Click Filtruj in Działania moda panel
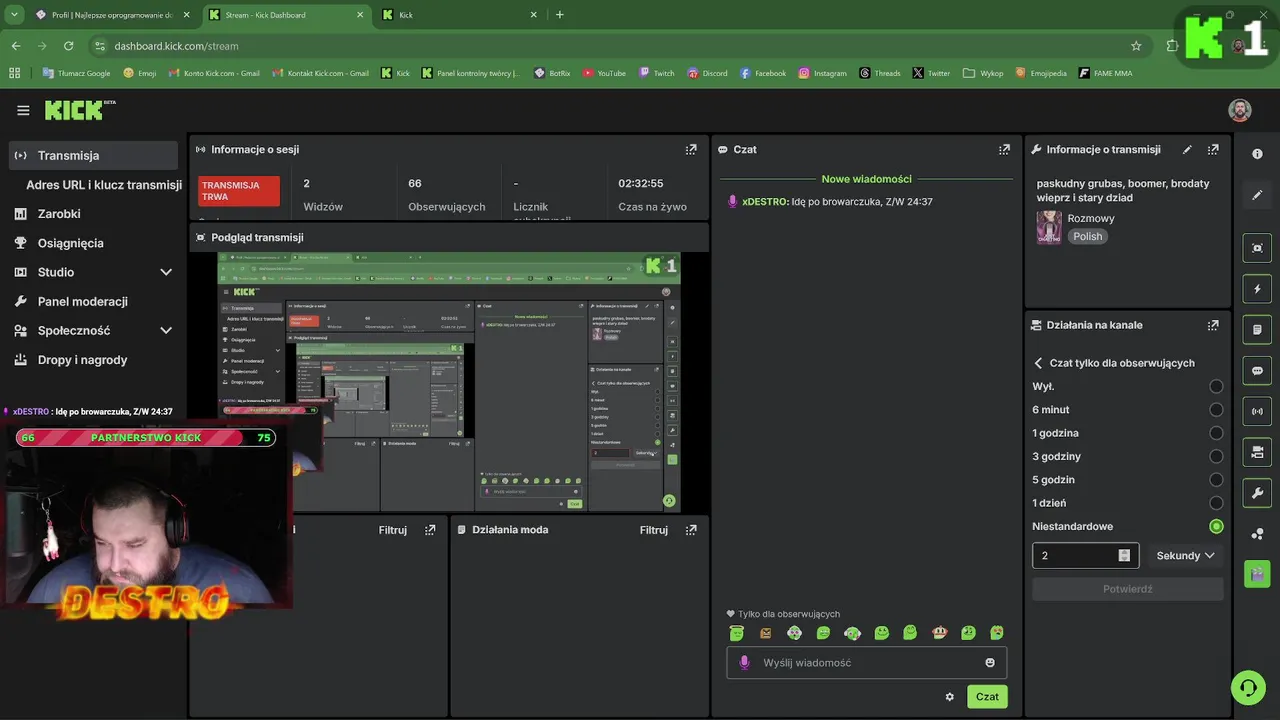 654,530
